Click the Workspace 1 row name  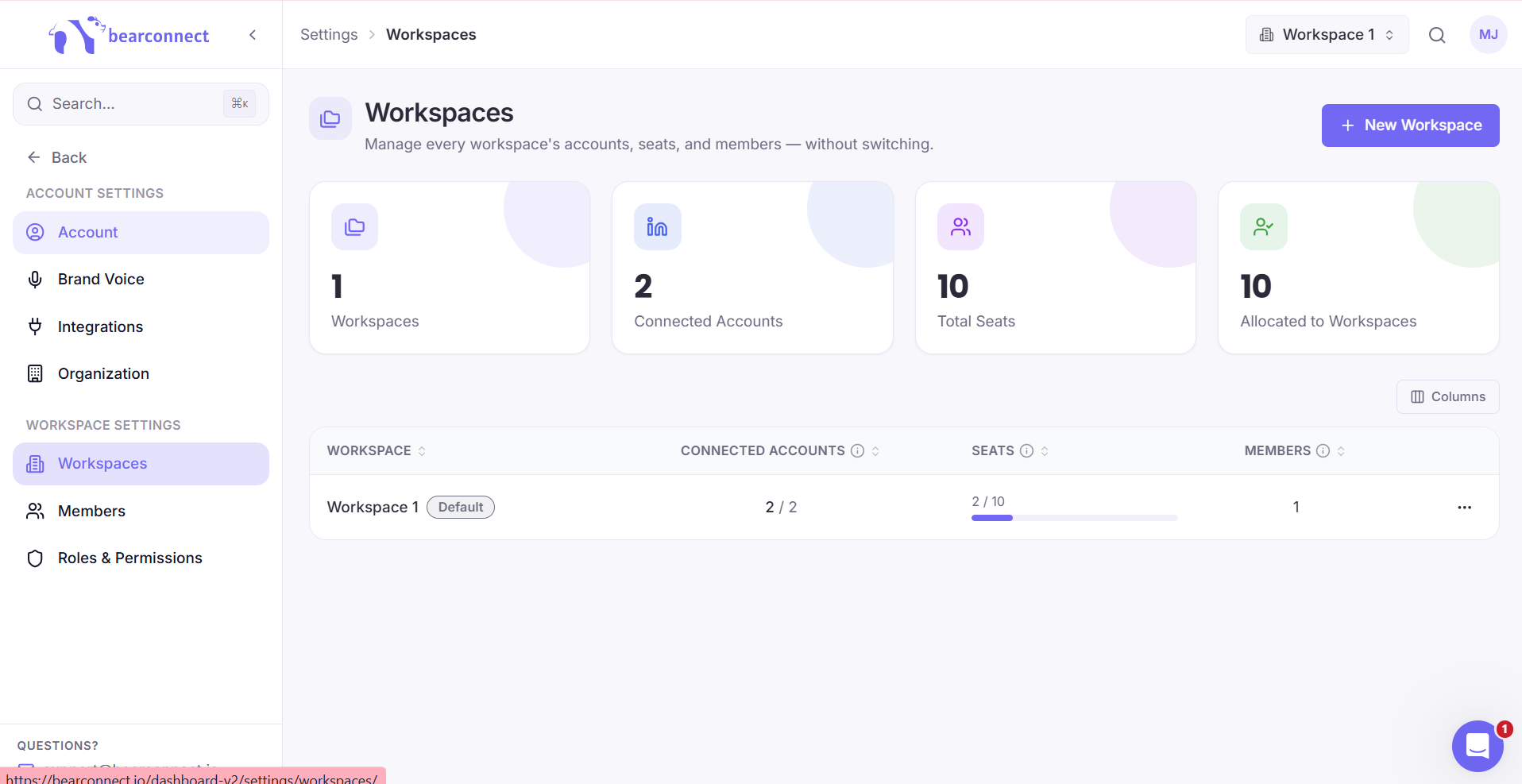point(373,508)
